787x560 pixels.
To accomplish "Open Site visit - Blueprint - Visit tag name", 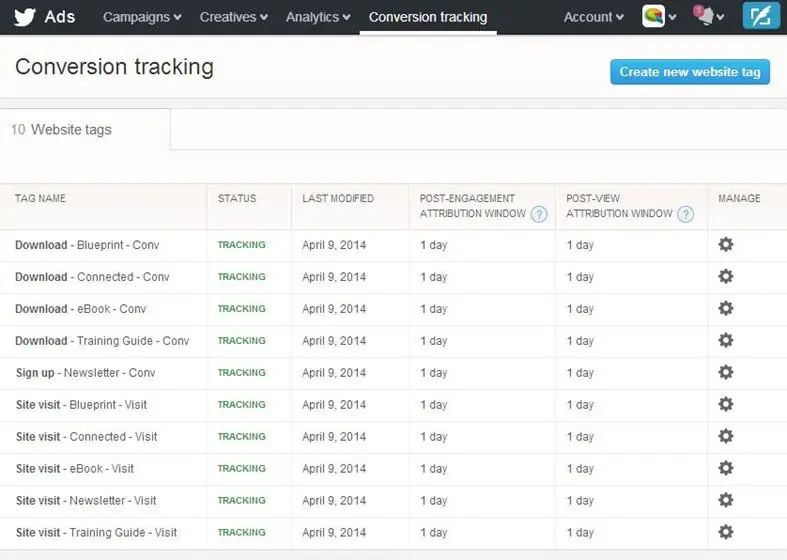I will click(81, 404).
